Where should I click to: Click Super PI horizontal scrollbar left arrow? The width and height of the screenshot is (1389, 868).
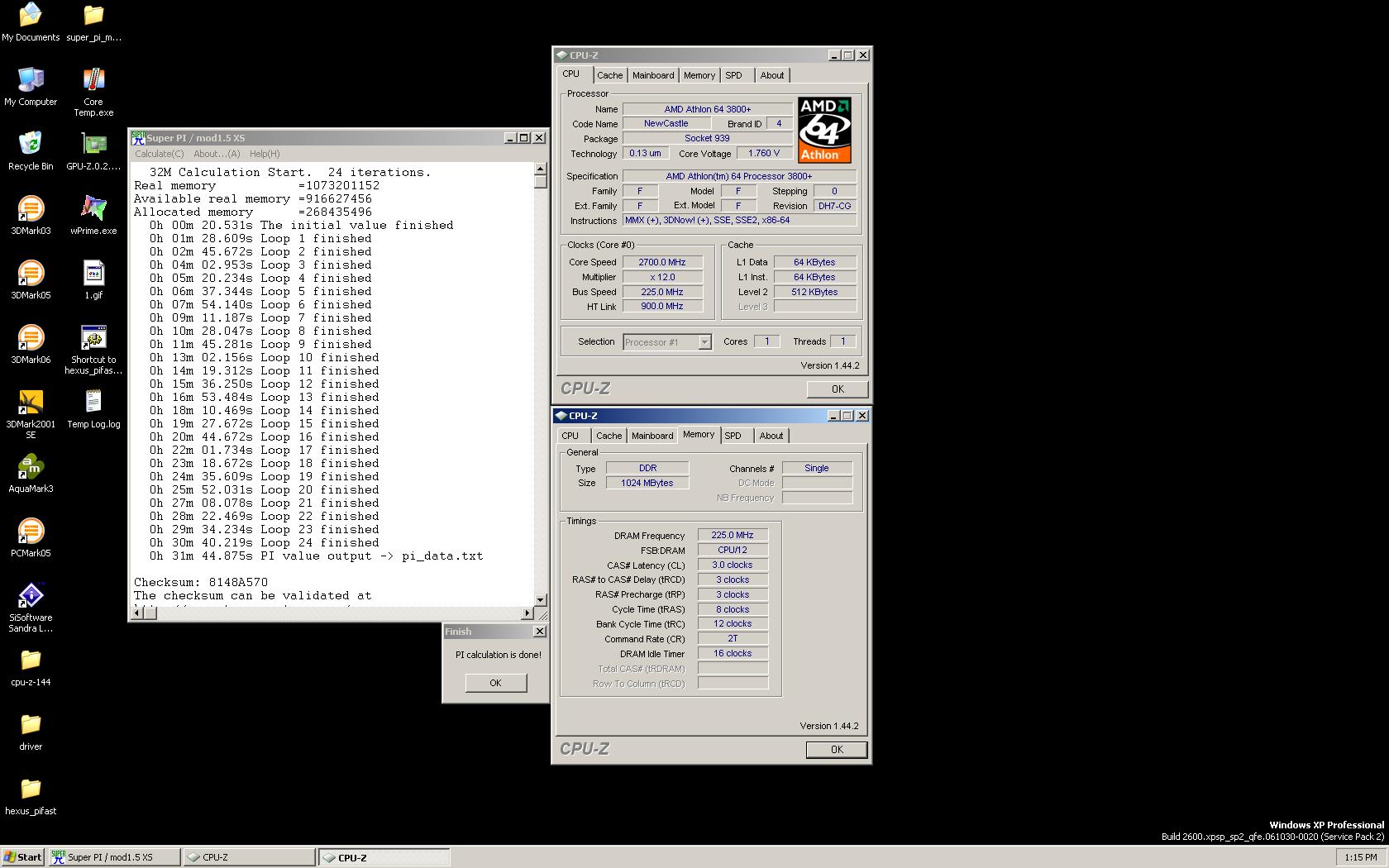[x=137, y=613]
